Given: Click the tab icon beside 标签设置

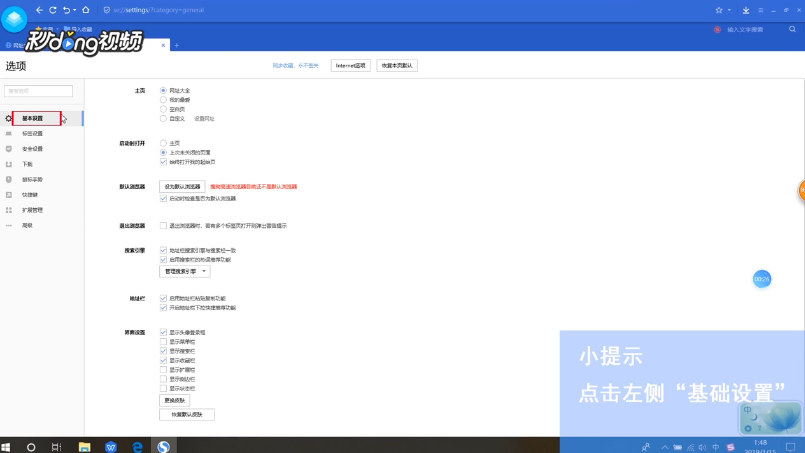Looking at the screenshot, I should (x=8, y=134).
